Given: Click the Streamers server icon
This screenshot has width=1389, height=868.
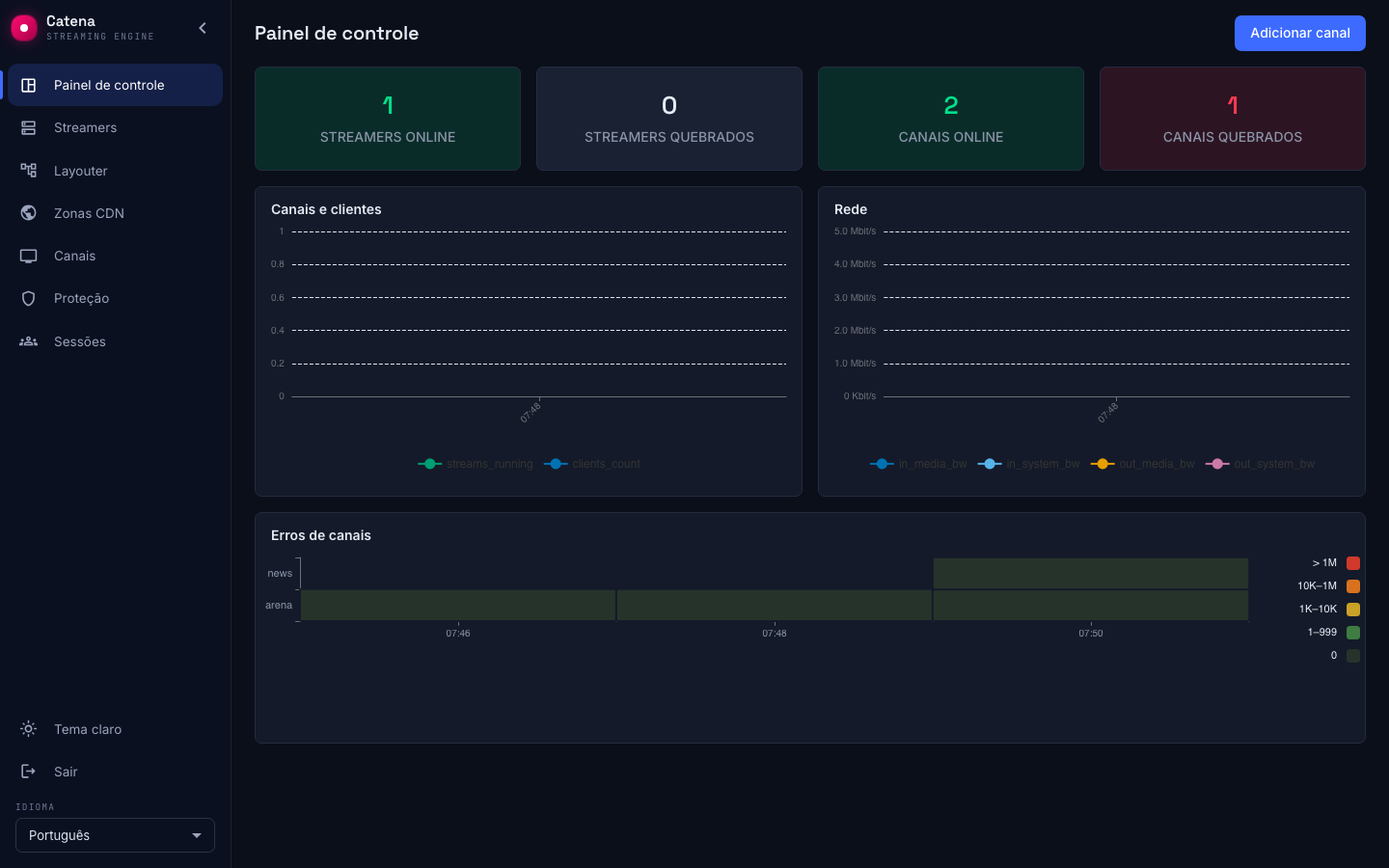Looking at the screenshot, I should pyautogui.click(x=29, y=127).
